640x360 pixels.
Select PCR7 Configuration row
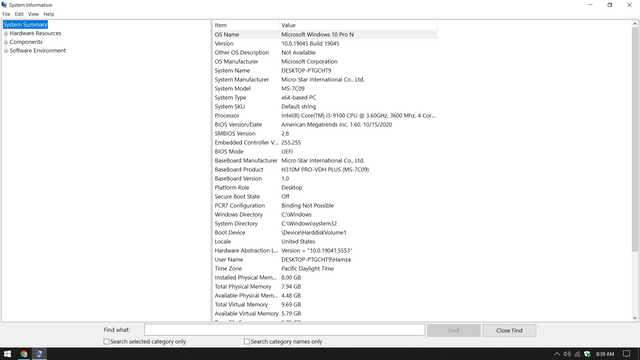325,205
